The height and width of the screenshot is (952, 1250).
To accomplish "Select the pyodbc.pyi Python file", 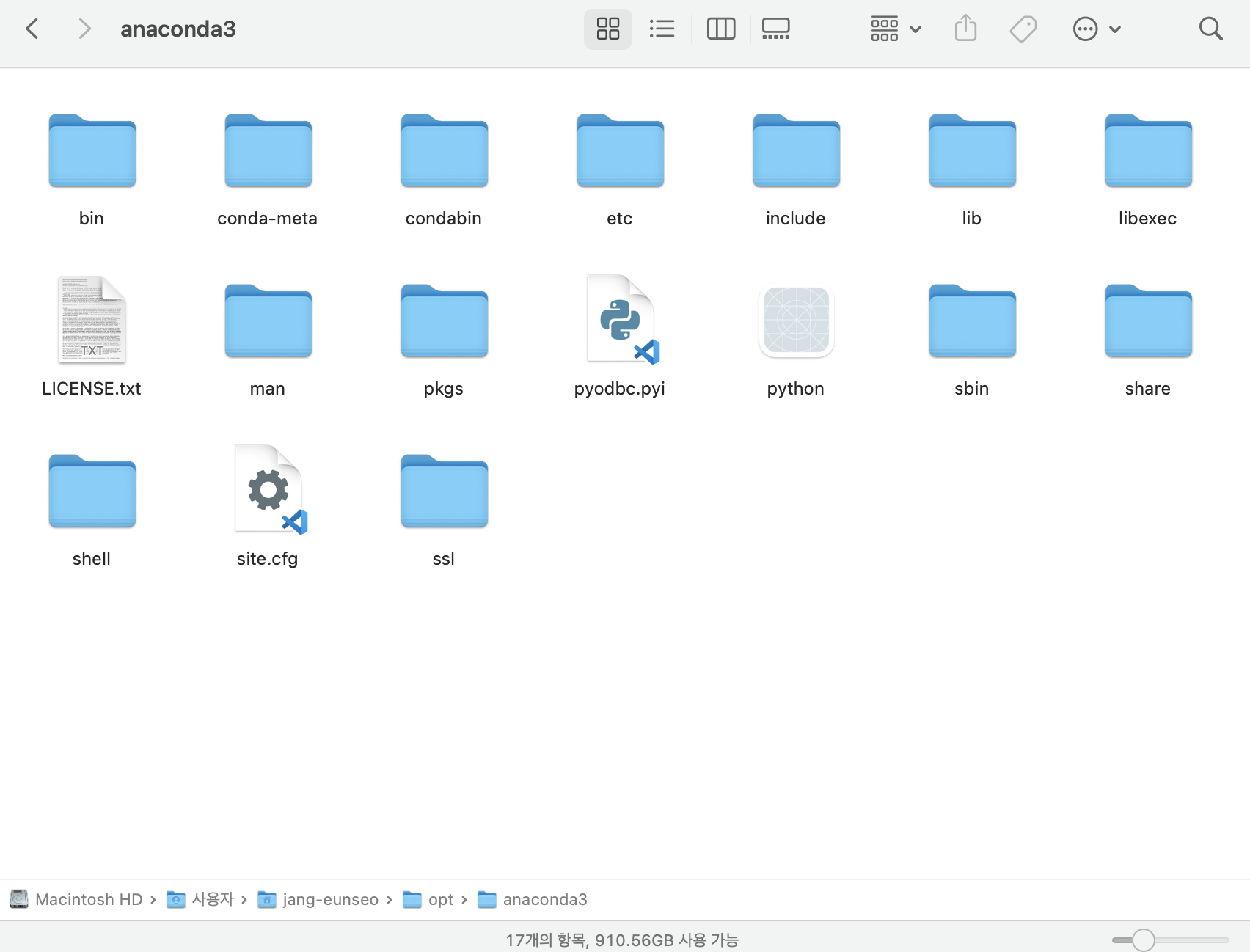I will (622, 320).
